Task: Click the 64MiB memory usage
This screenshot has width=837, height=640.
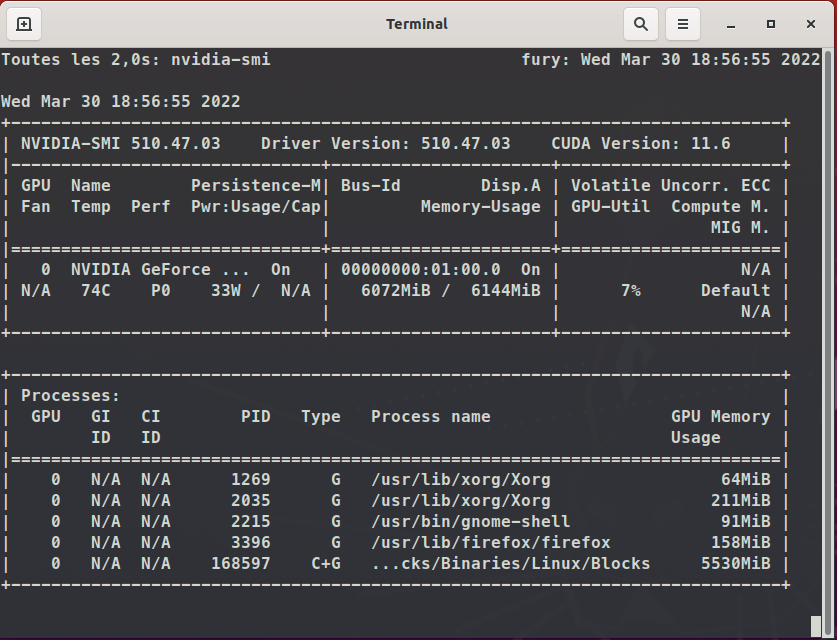Action: click(746, 479)
